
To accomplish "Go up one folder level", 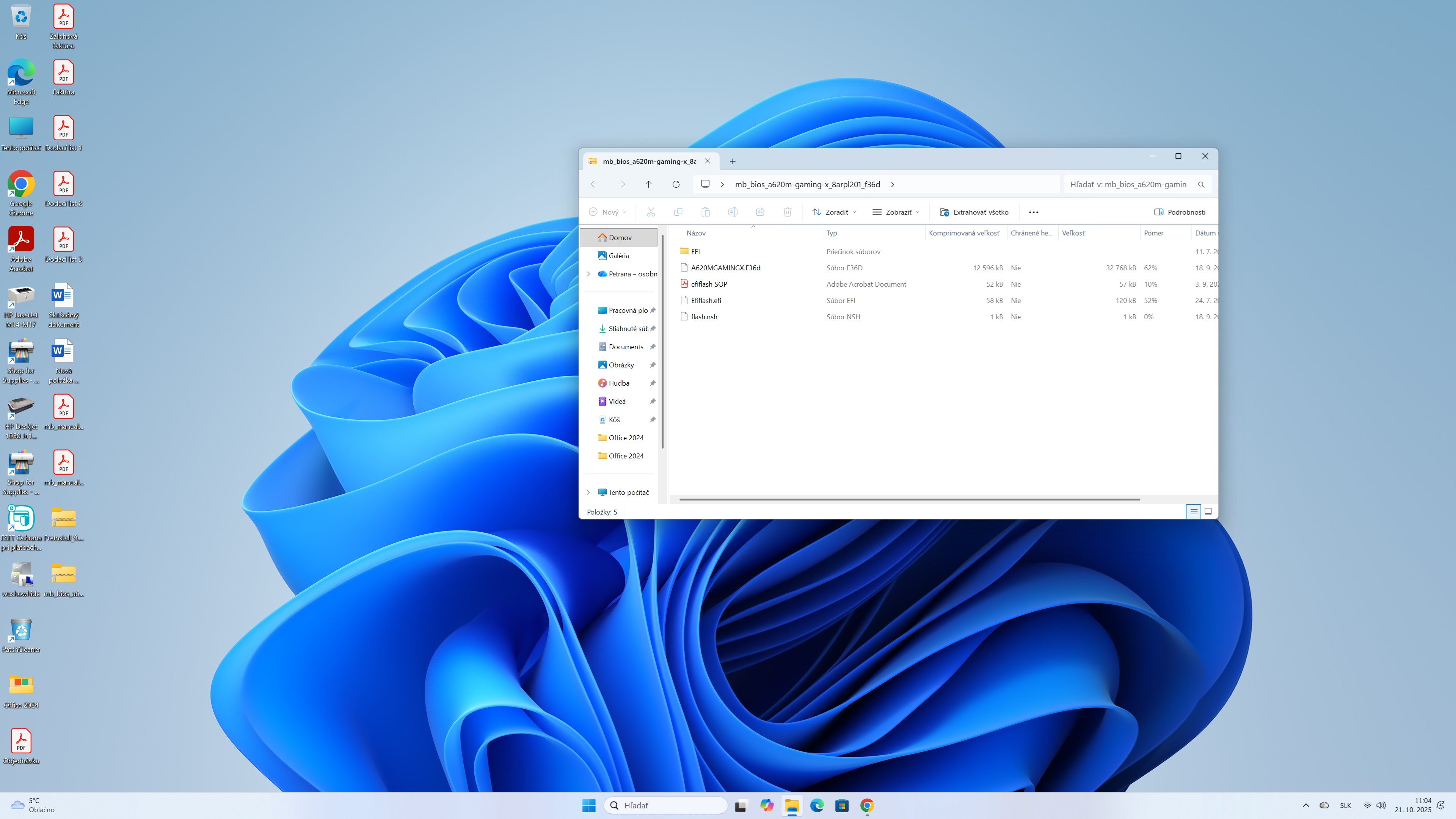I will coord(648,184).
